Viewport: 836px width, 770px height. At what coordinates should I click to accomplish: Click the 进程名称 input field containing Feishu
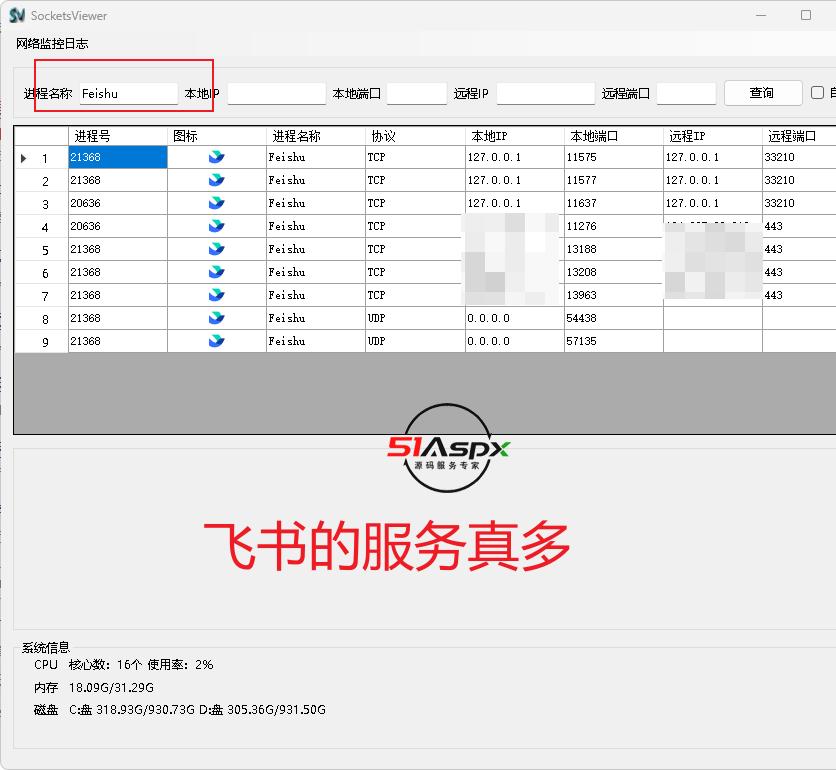[x=128, y=93]
